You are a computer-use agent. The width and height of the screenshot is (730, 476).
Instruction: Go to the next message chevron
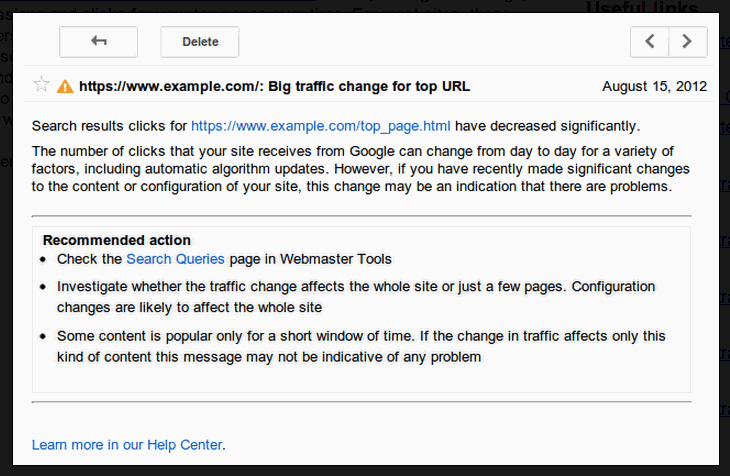(x=687, y=42)
